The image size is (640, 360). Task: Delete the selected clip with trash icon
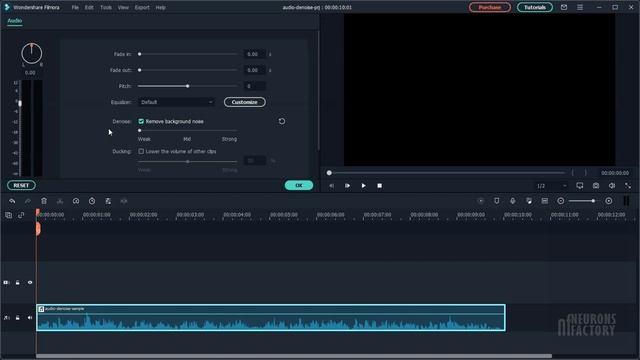pyautogui.click(x=44, y=201)
